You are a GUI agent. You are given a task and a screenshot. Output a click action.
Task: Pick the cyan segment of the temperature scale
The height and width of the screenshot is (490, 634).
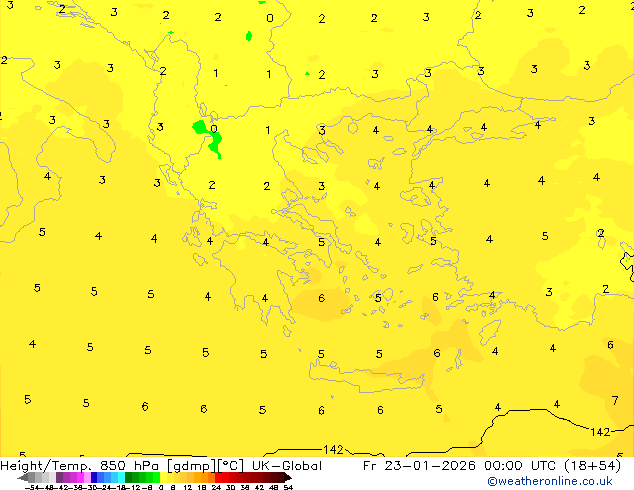coord(121,478)
